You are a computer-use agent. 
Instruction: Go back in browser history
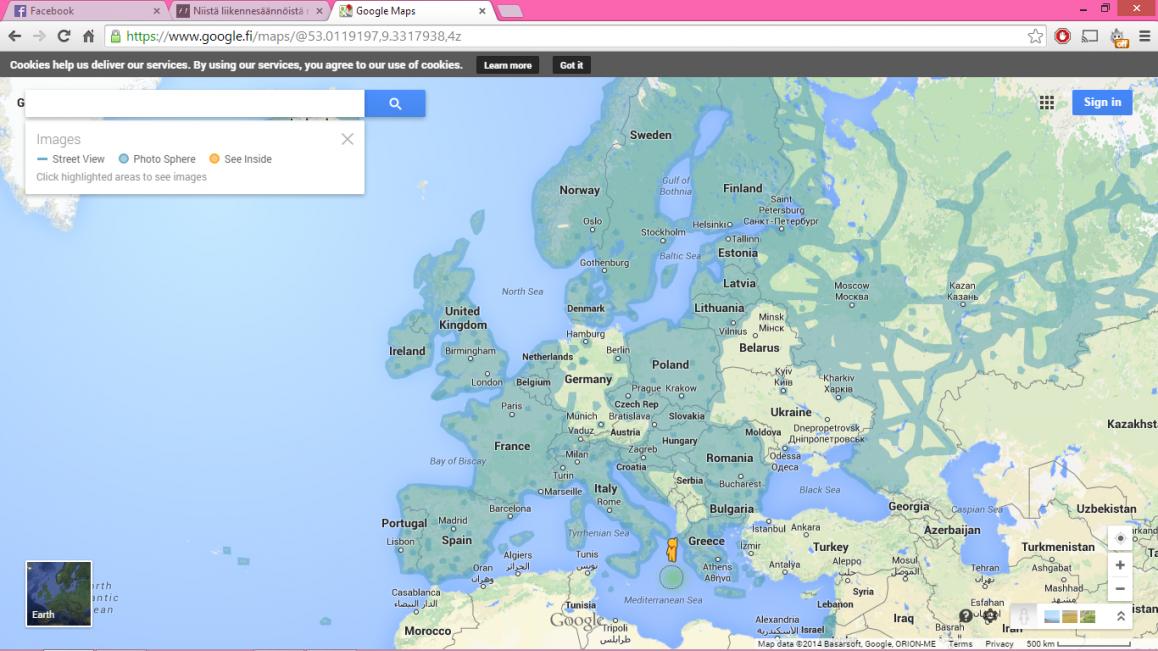(x=15, y=36)
